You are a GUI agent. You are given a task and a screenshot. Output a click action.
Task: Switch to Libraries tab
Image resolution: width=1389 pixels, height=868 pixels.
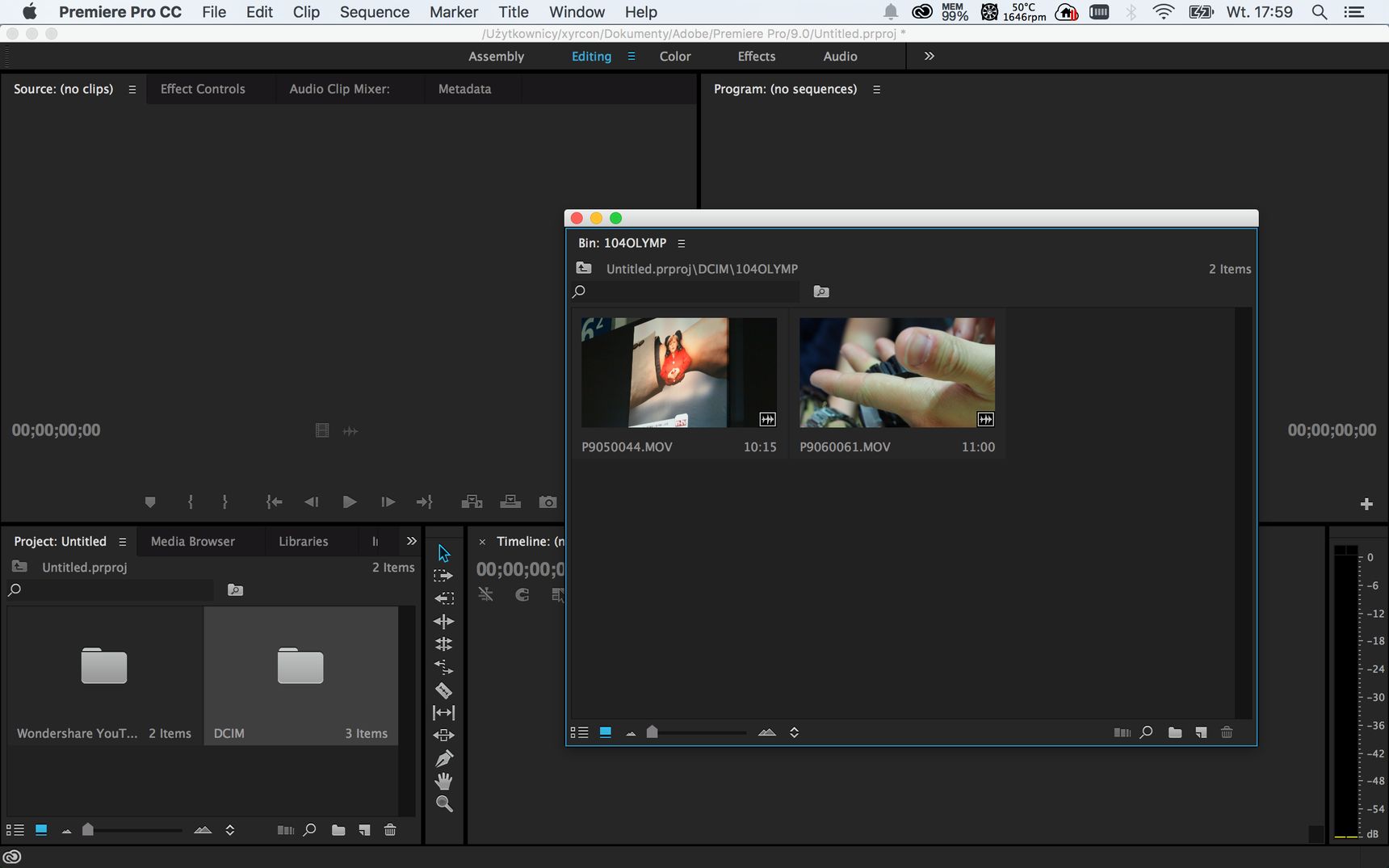[x=304, y=541]
